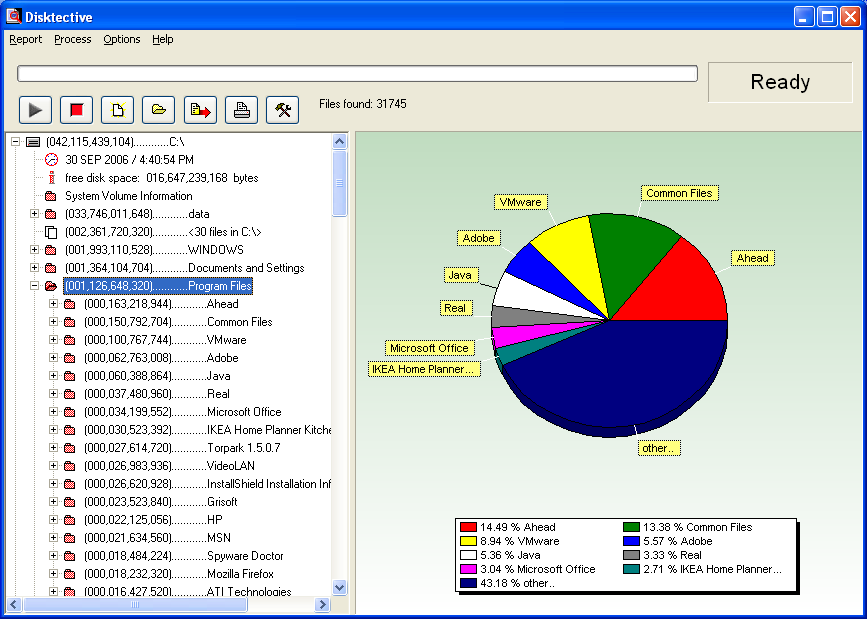Viewport: 867px width, 619px height.
Task: Click the horizontal scrollbar right arrow
Action: point(322,605)
